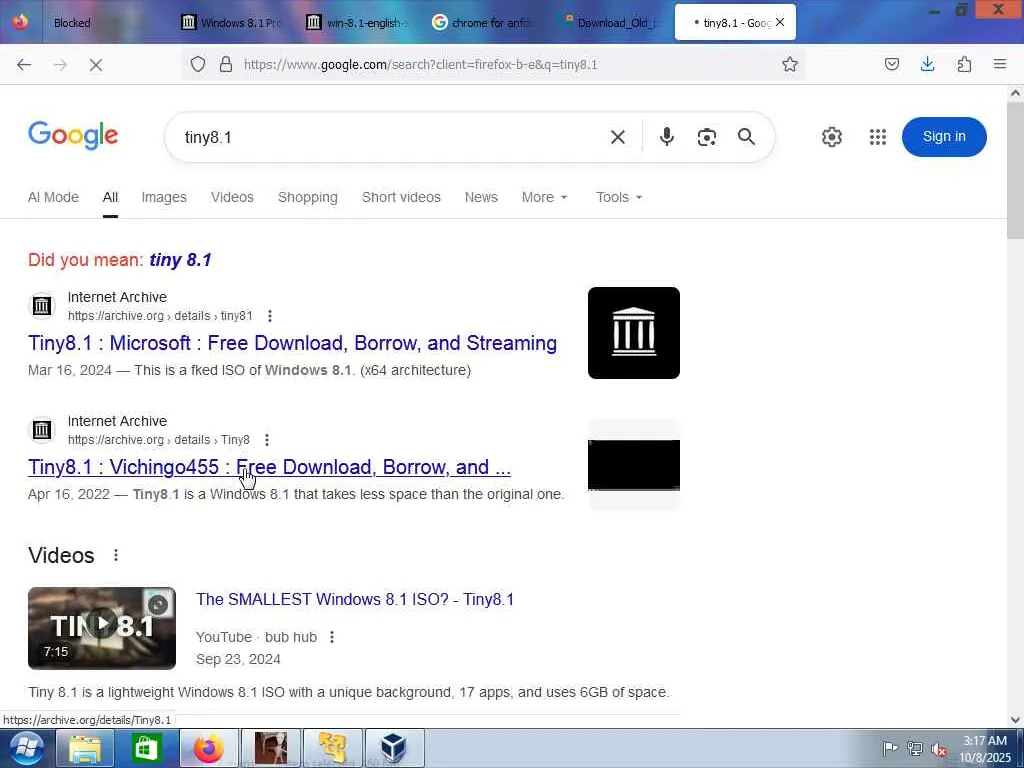Click the Internet Archive logo thumbnail
Image resolution: width=1024 pixels, height=768 pixels.
point(633,332)
